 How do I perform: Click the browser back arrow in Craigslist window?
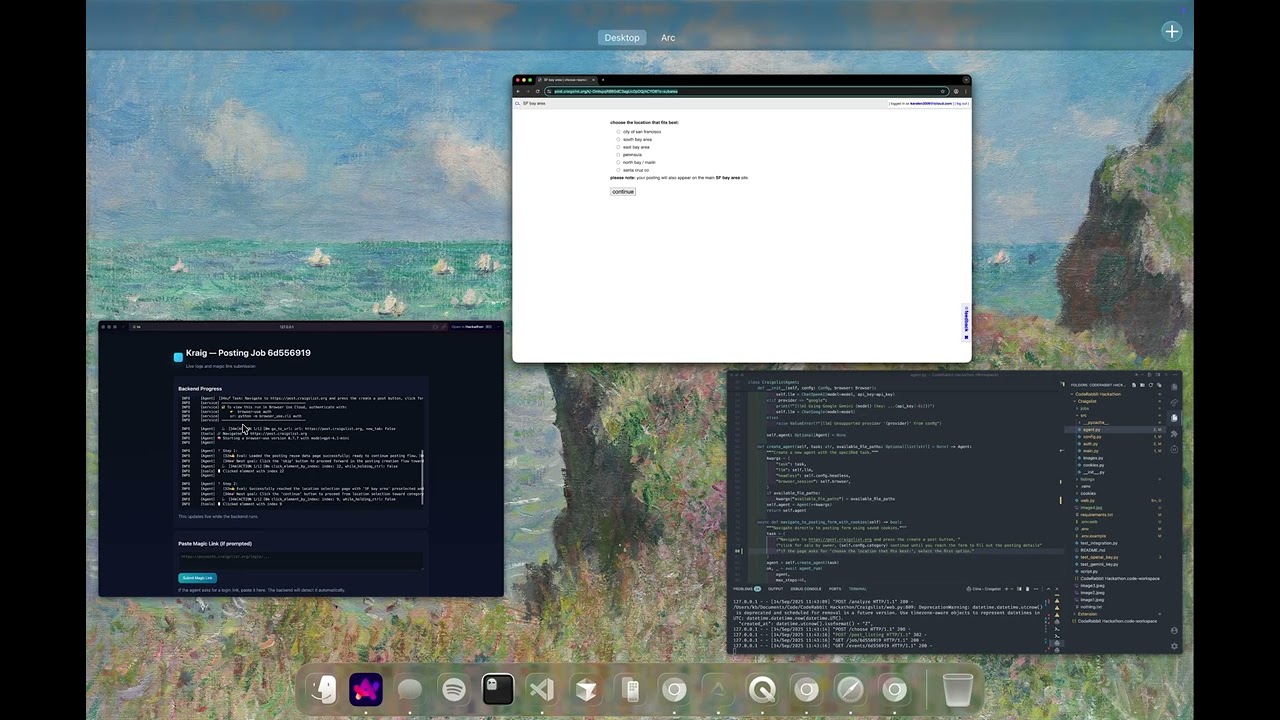click(518, 91)
